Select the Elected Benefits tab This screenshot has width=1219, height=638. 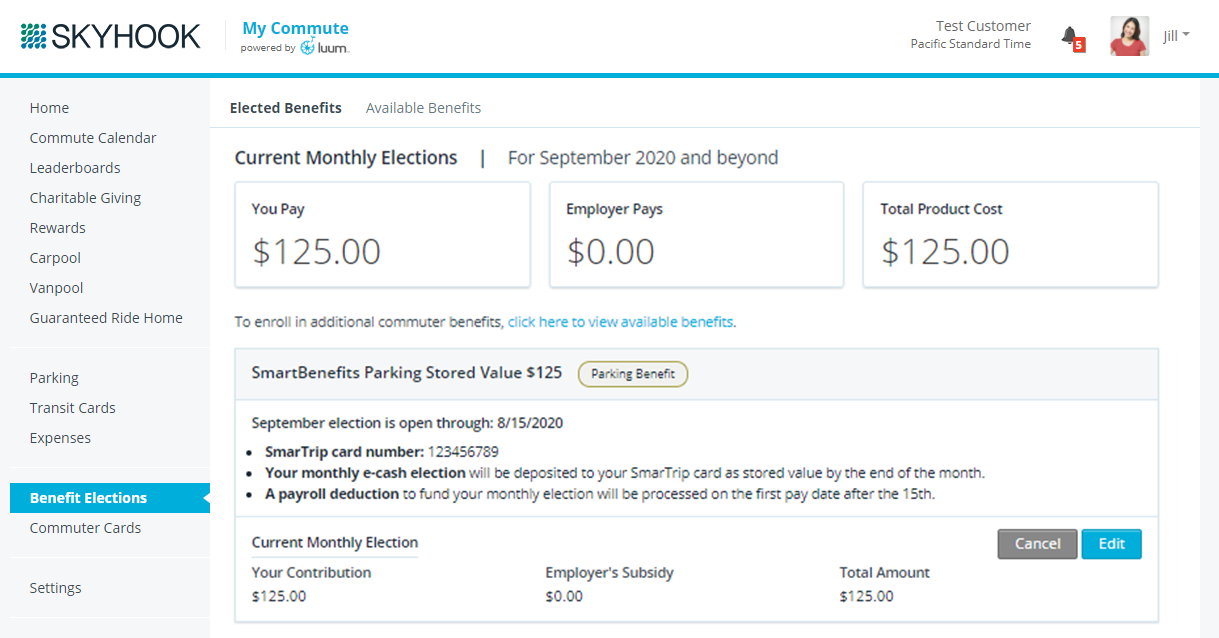[285, 108]
